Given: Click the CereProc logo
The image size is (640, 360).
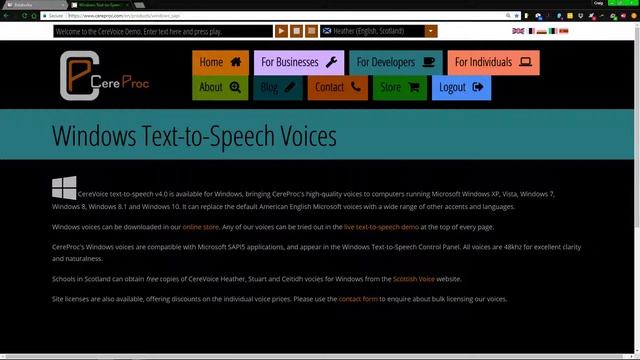Looking at the screenshot, I should pos(104,76).
